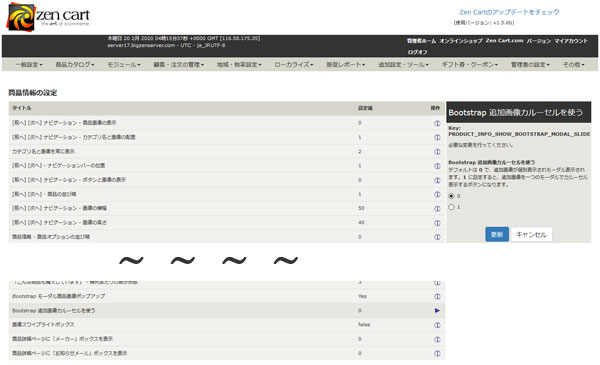Image resolution: width=600 pixels, height=365 pixels.
Task: Open the レポート dropdown menu
Action: coord(346,65)
